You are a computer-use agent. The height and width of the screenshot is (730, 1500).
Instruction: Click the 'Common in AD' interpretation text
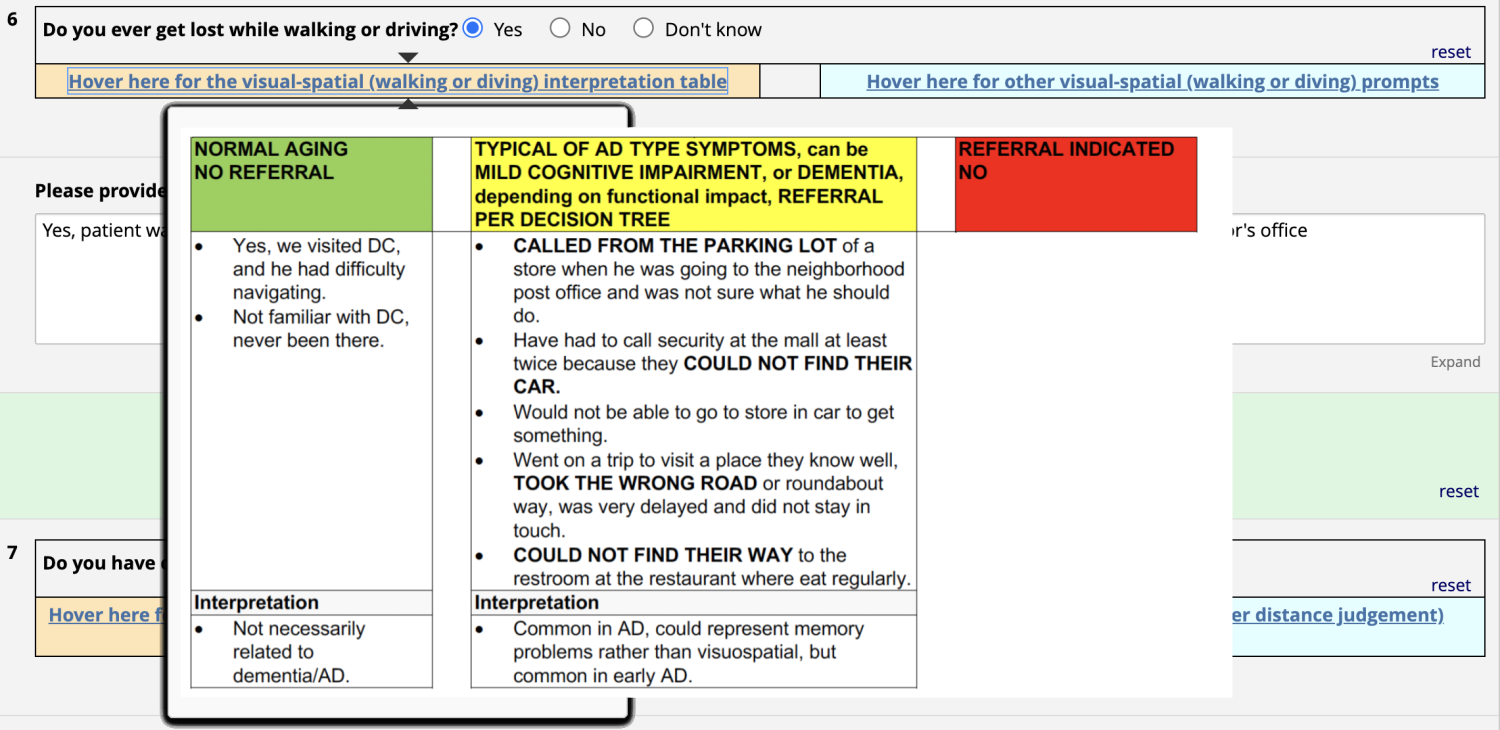pyautogui.click(x=689, y=652)
